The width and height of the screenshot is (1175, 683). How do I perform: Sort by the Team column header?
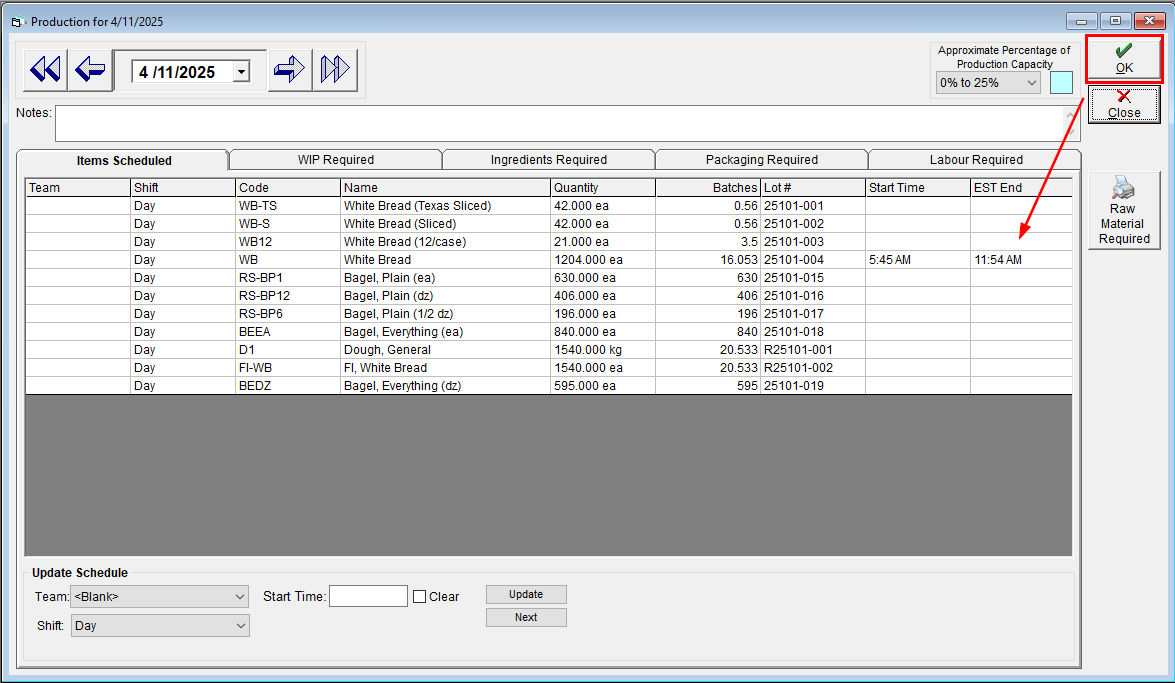[x=78, y=187]
